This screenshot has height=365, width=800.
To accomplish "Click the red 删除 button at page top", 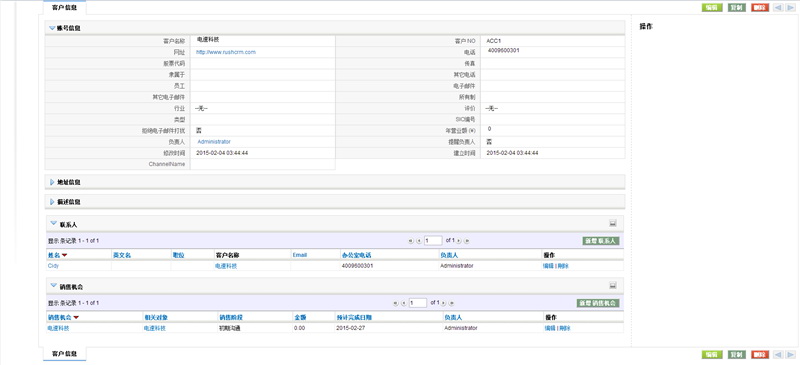I will tap(760, 8).
